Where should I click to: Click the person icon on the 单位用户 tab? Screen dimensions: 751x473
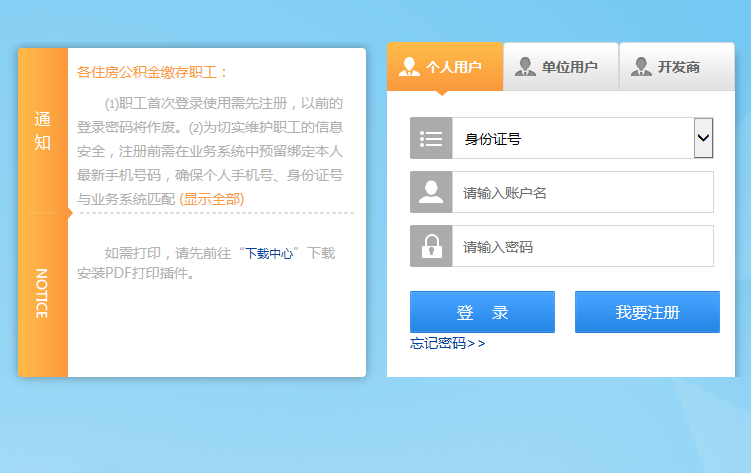[525, 67]
